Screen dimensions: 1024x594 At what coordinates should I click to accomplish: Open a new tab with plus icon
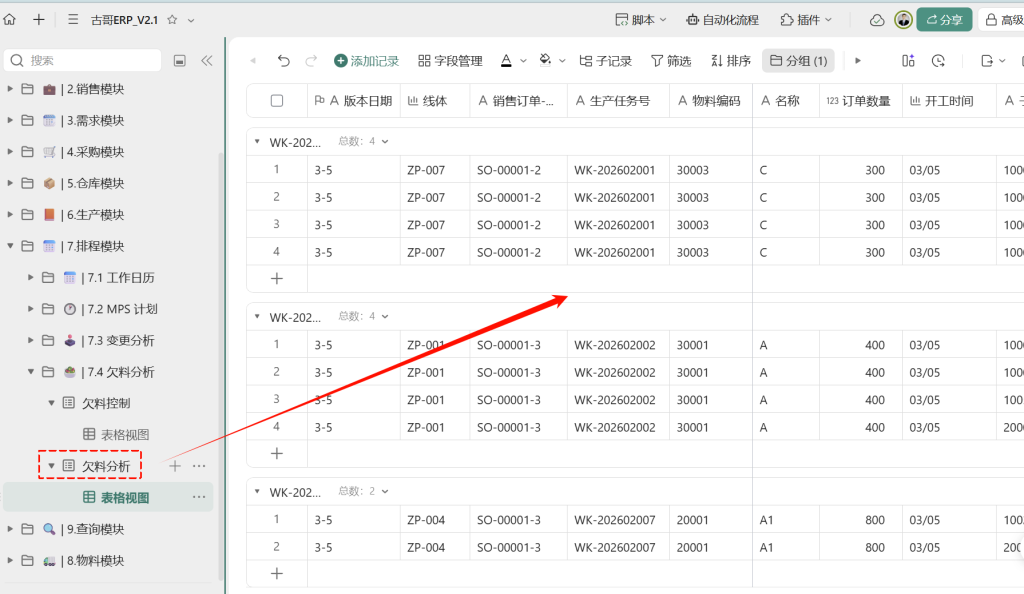point(39,20)
